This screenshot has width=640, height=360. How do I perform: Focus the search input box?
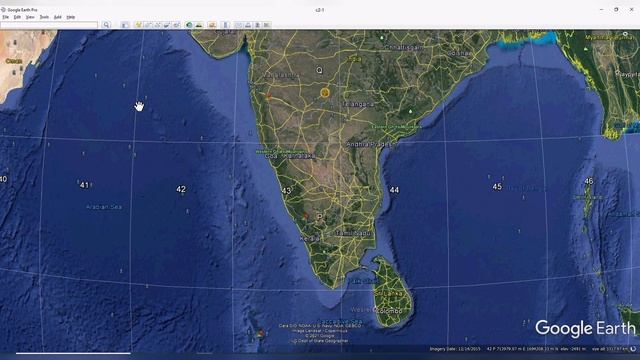[x=49, y=25]
